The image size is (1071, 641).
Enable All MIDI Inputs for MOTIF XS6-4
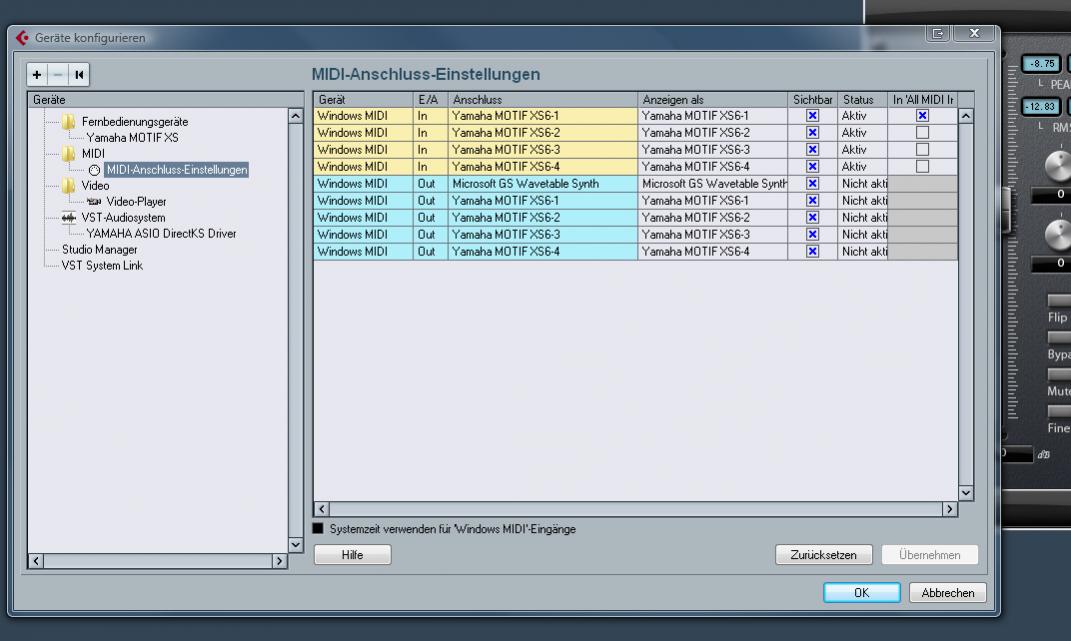coord(922,167)
